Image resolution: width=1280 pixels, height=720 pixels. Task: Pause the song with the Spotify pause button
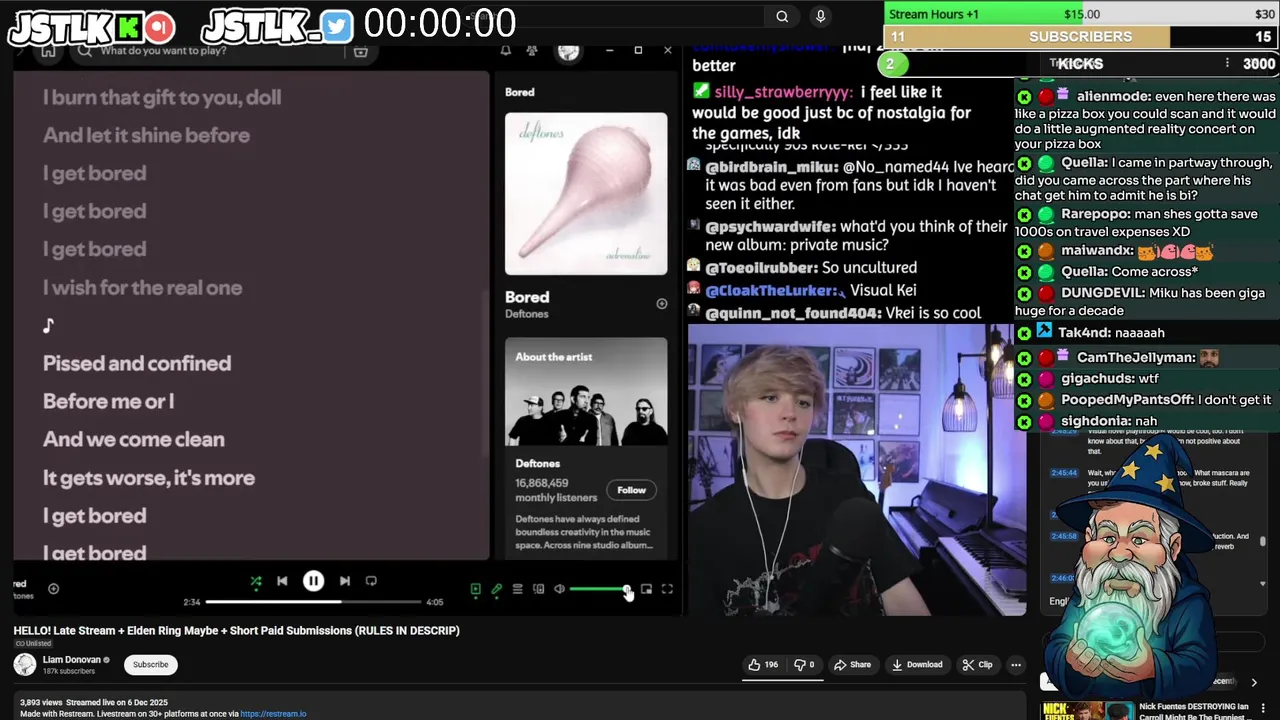(x=313, y=581)
